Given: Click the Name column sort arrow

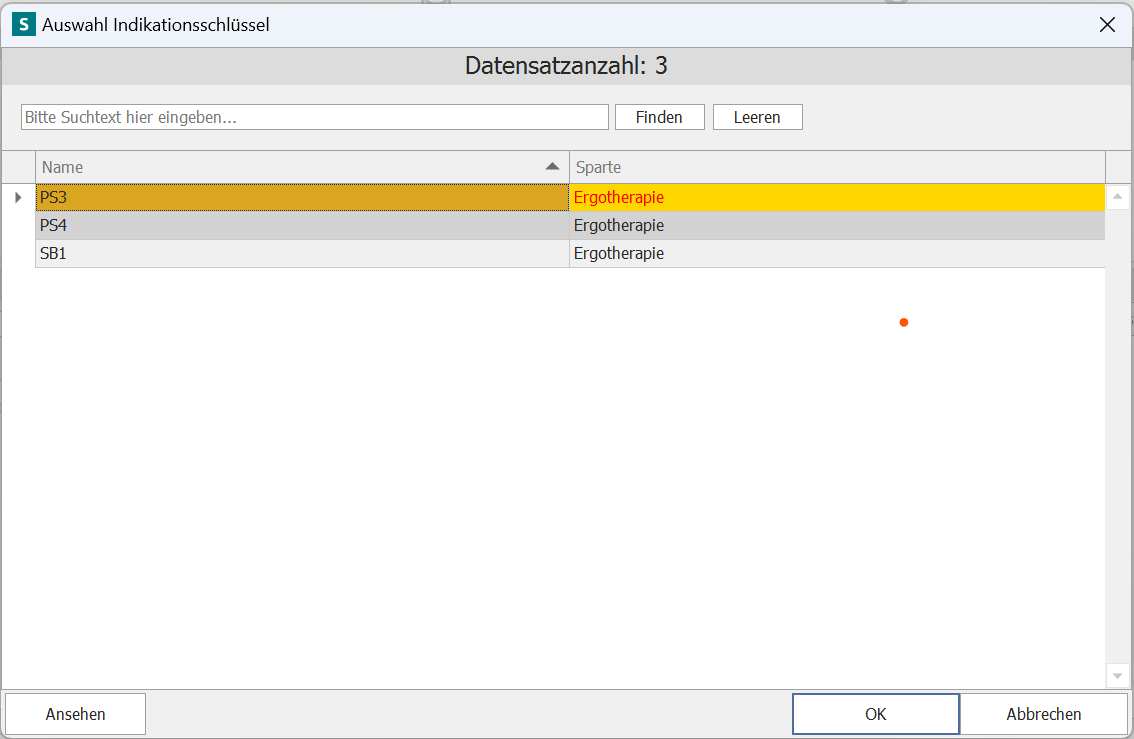Looking at the screenshot, I should click(x=553, y=166).
